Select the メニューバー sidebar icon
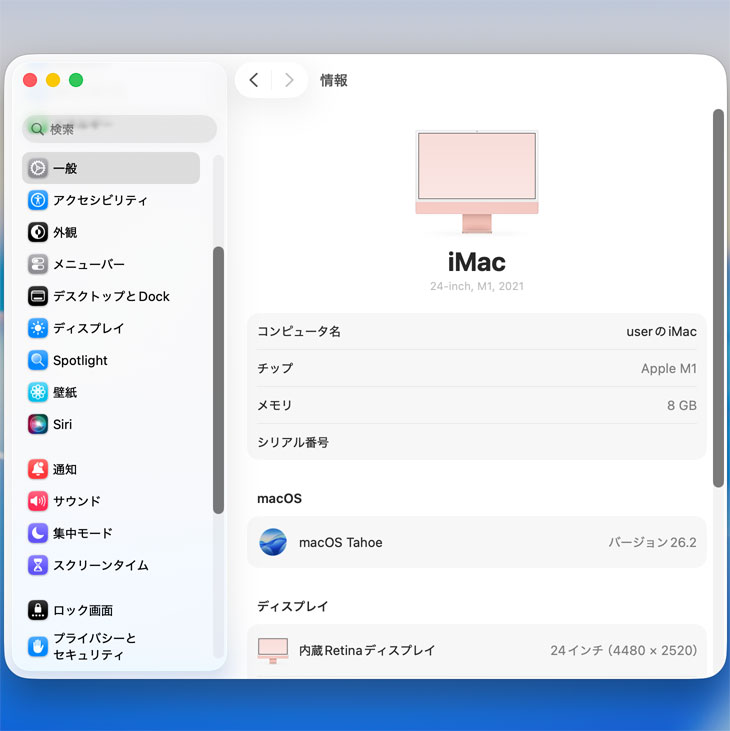 (x=38, y=264)
